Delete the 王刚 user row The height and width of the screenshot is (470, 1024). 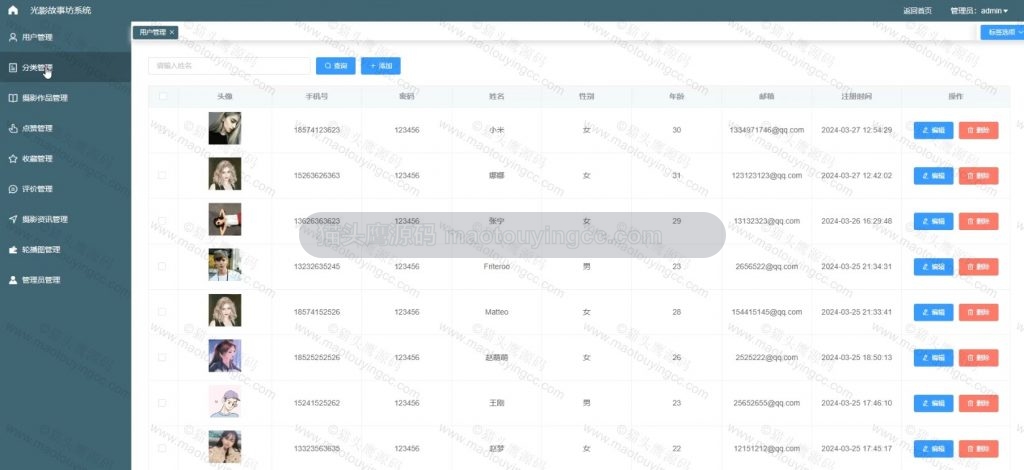click(x=978, y=403)
